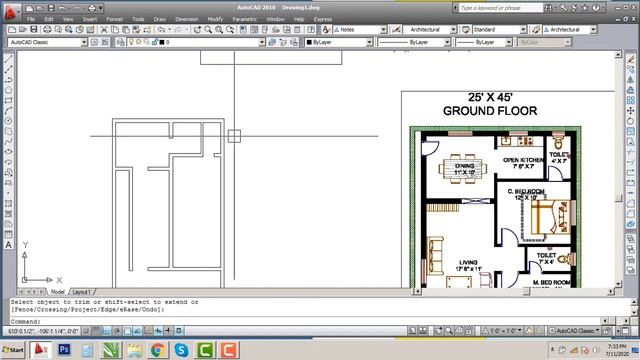Open the Insert menu
The image size is (640, 360).
(90, 19)
